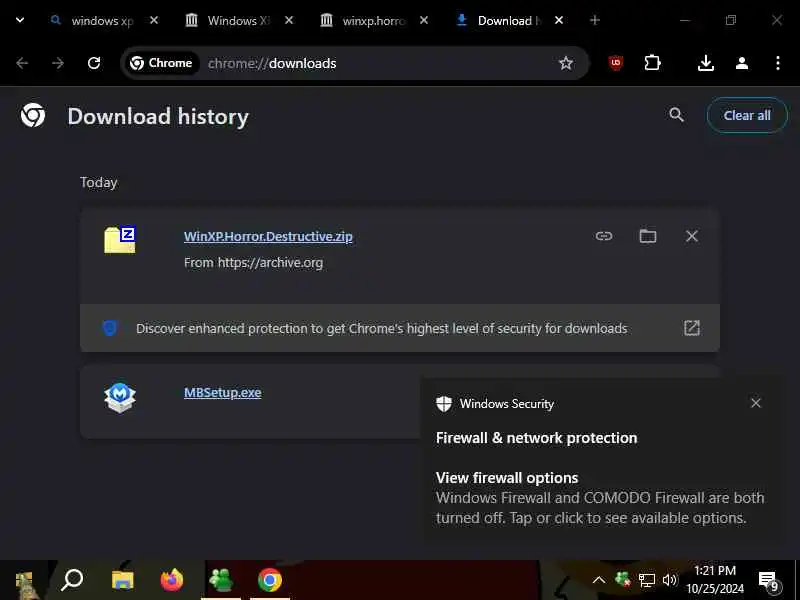
Task: Show the toolbar downloads bubble
Action: (706, 63)
